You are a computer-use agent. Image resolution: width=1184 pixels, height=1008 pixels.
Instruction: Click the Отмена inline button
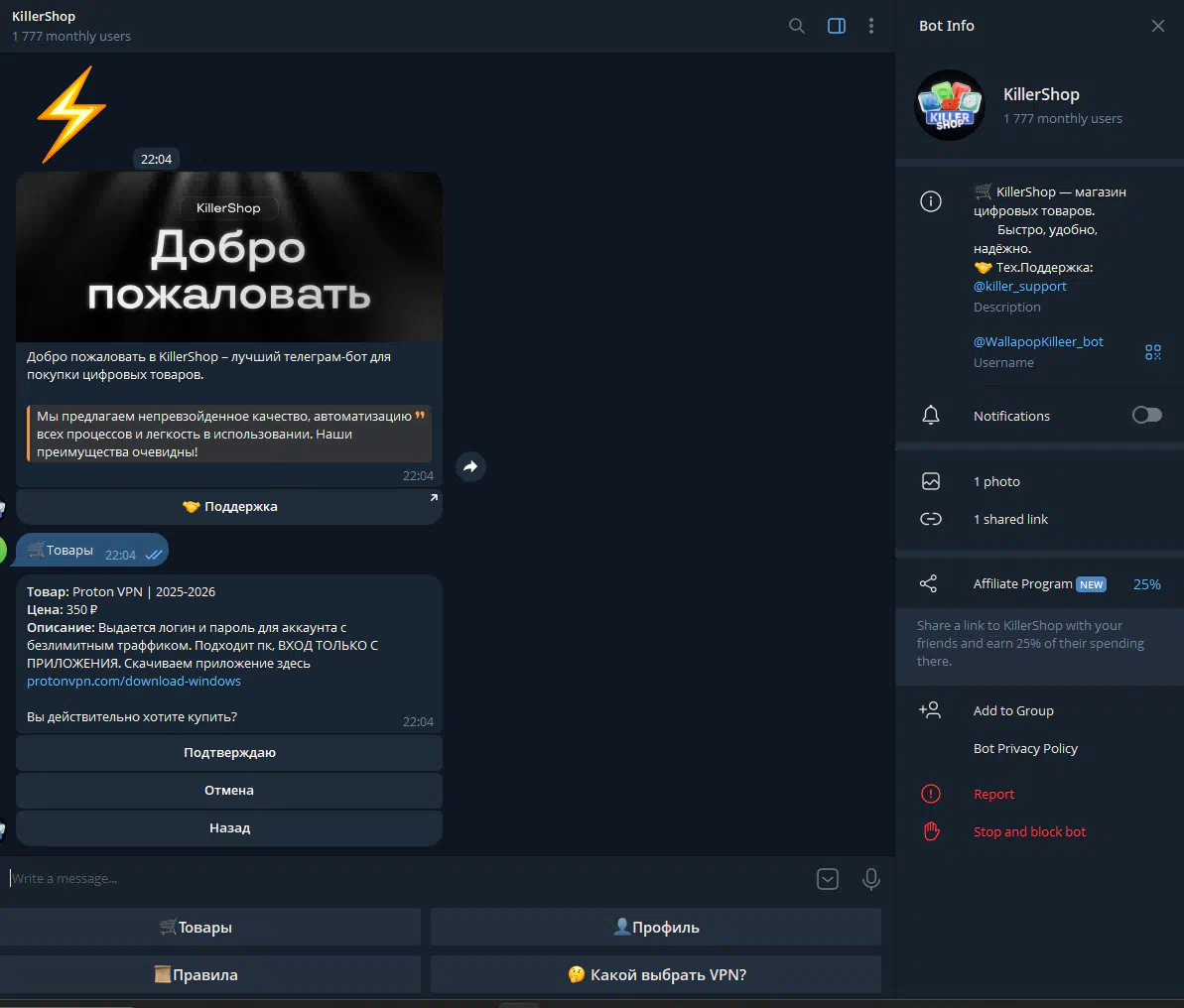click(x=229, y=791)
